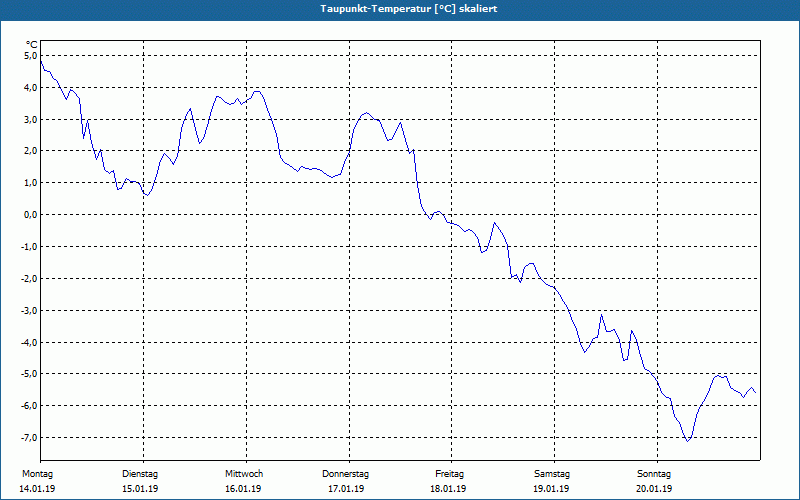
Task: Click the 16.01.19 date label
Action: [x=243, y=489]
